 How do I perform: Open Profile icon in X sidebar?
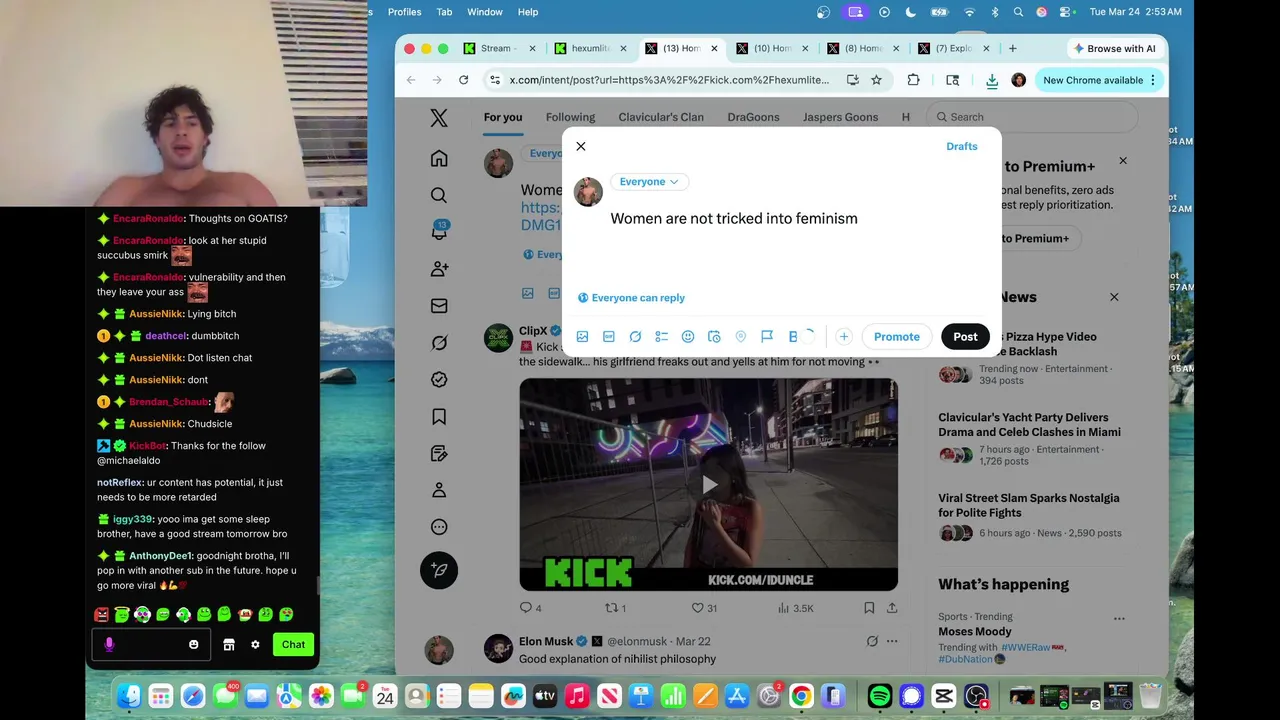(x=439, y=490)
